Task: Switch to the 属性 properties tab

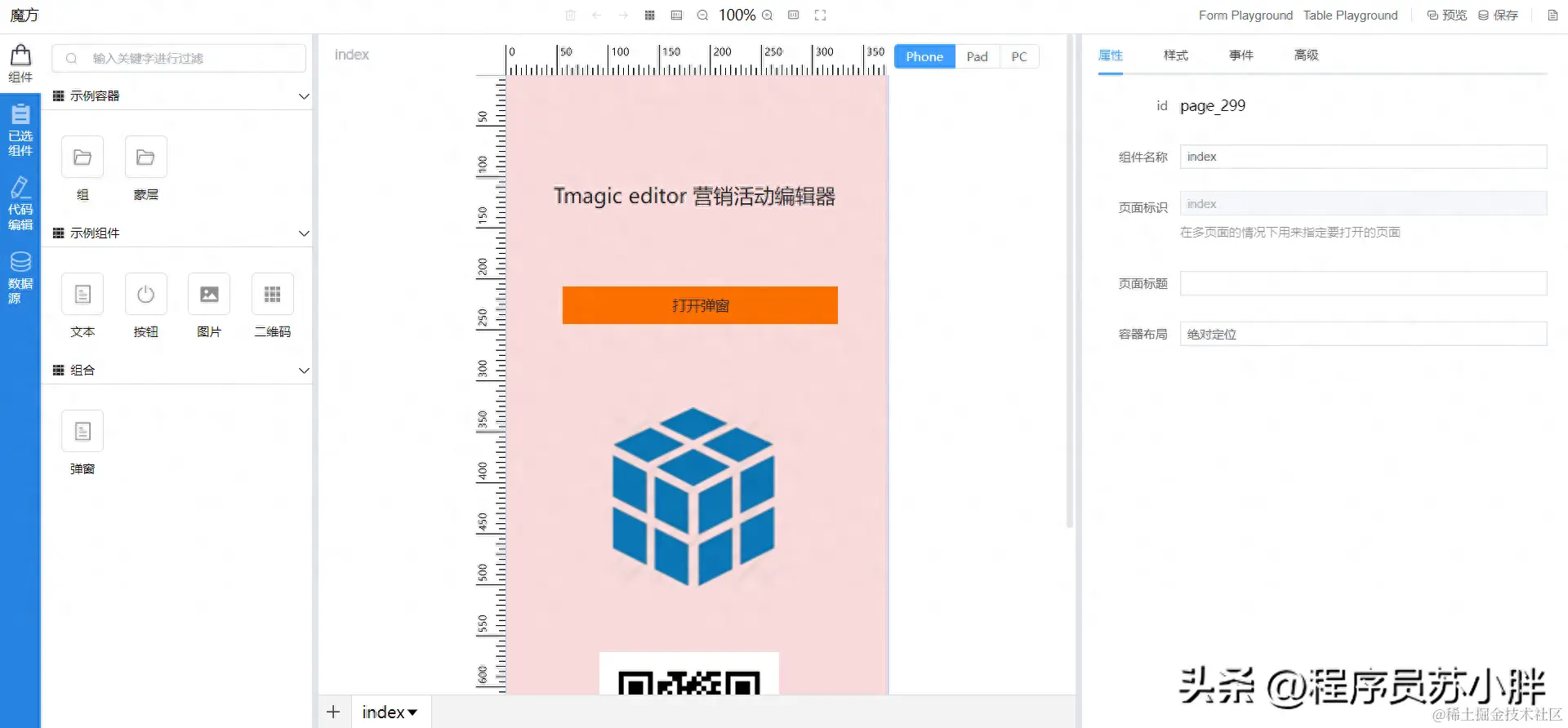Action: point(1111,55)
